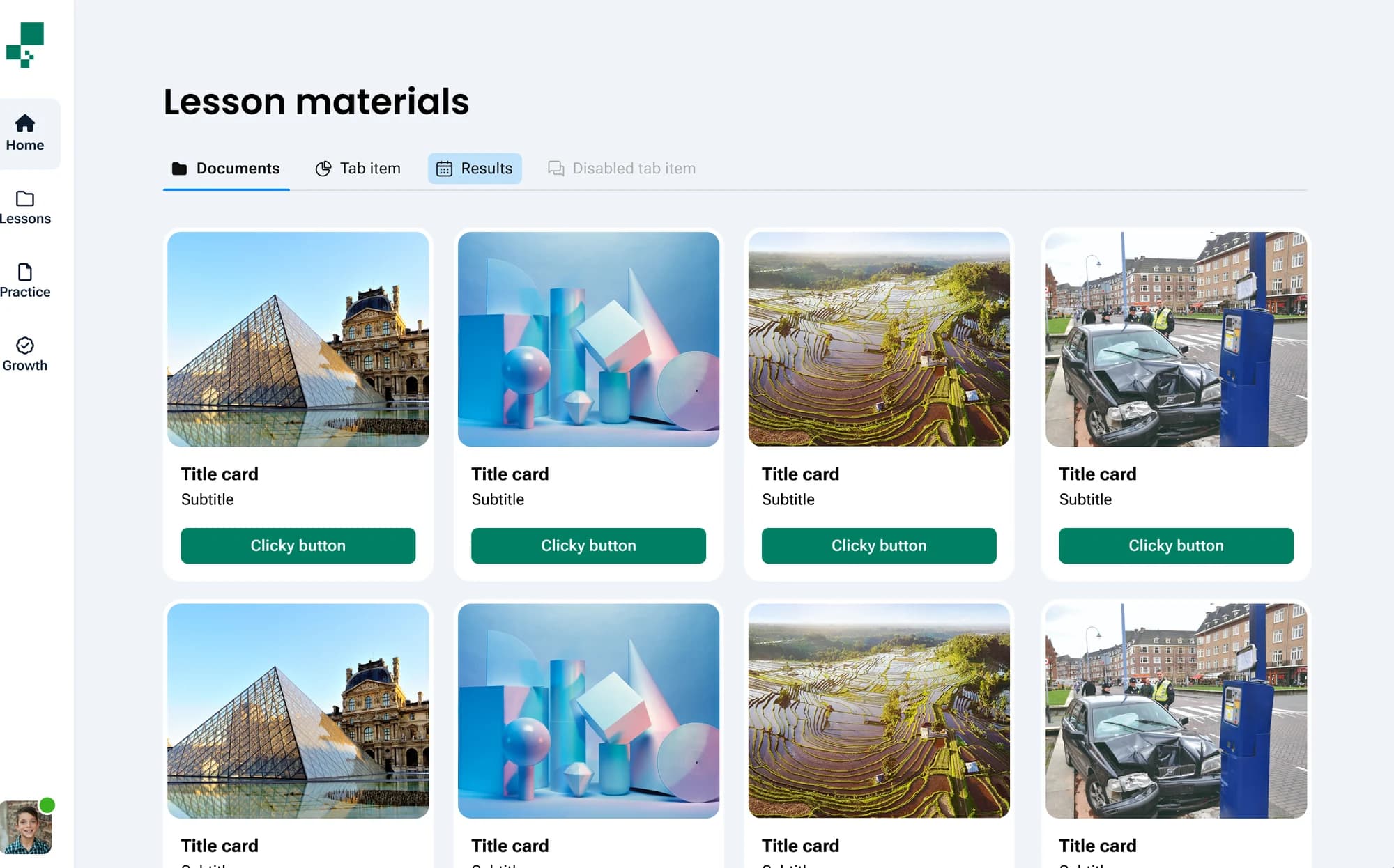Click Subtitle text of first-row crashed car card
The height and width of the screenshot is (868, 1394).
tap(1085, 499)
